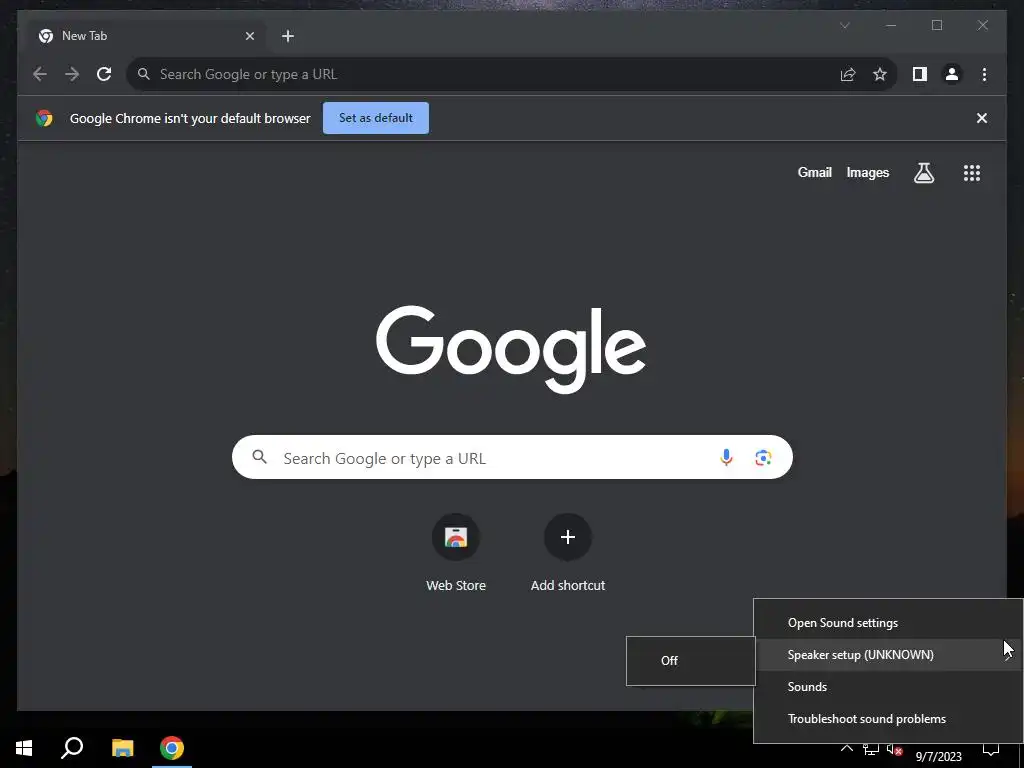Go back using the browser back arrow

[40, 74]
